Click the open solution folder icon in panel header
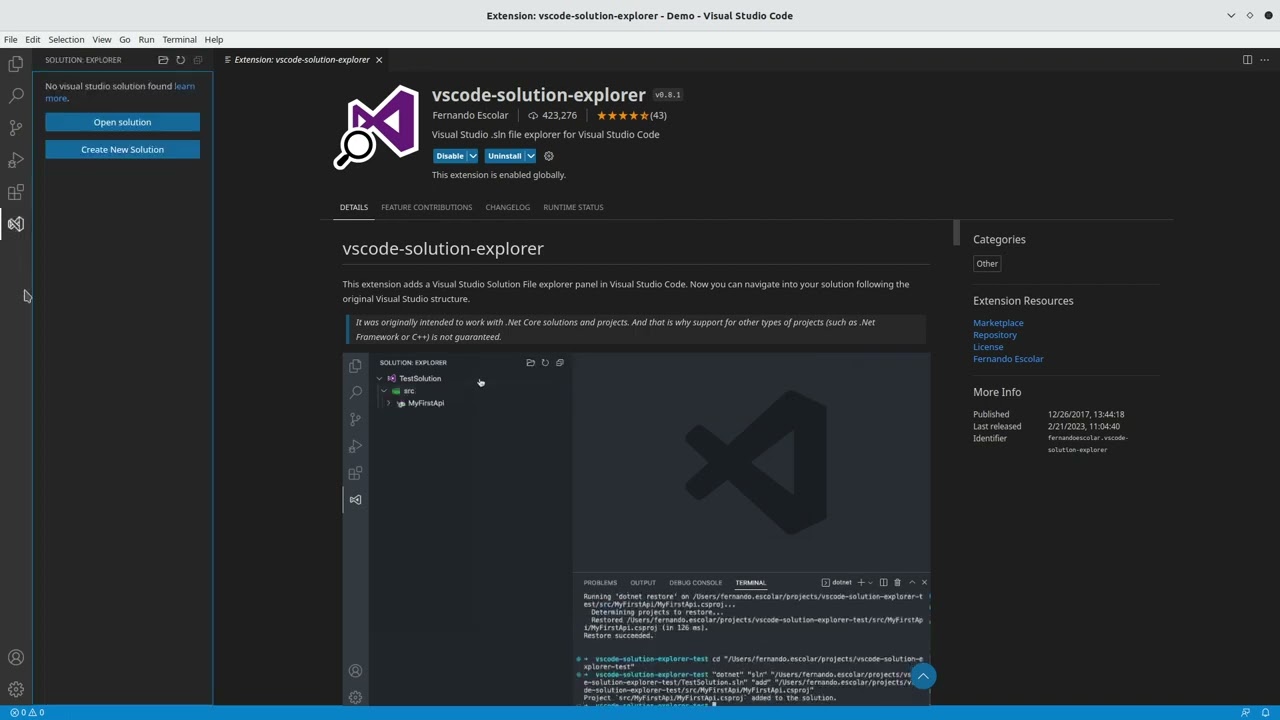The width and height of the screenshot is (1280, 720). point(163,60)
